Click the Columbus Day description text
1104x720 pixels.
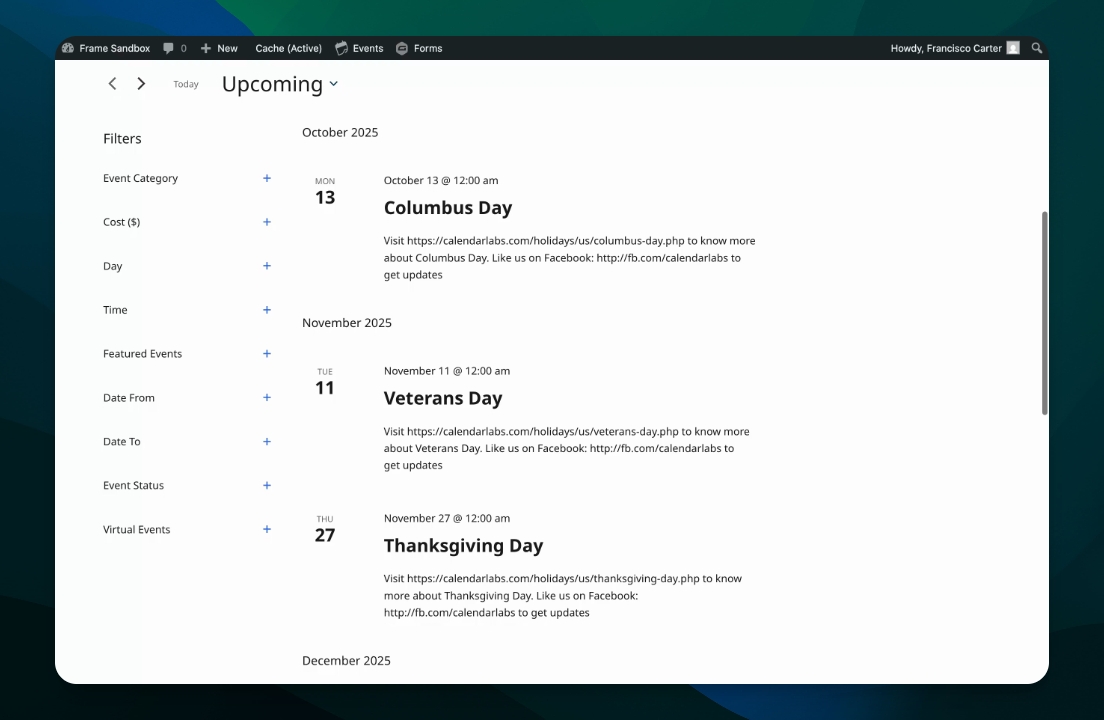point(570,258)
